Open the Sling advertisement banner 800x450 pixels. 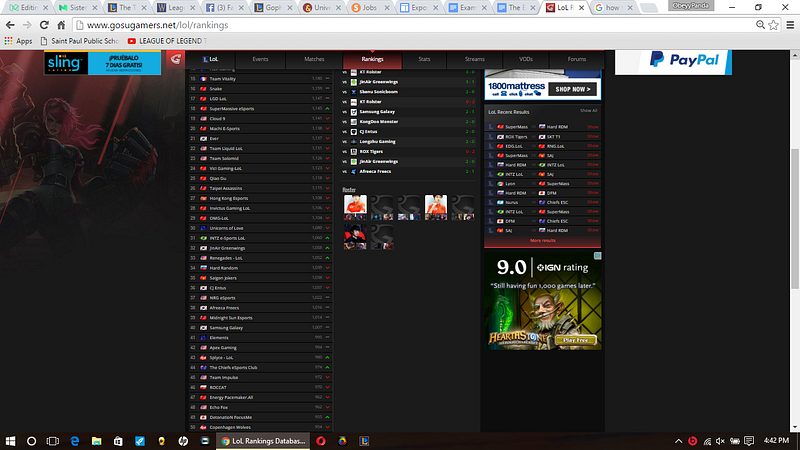[x=103, y=63]
